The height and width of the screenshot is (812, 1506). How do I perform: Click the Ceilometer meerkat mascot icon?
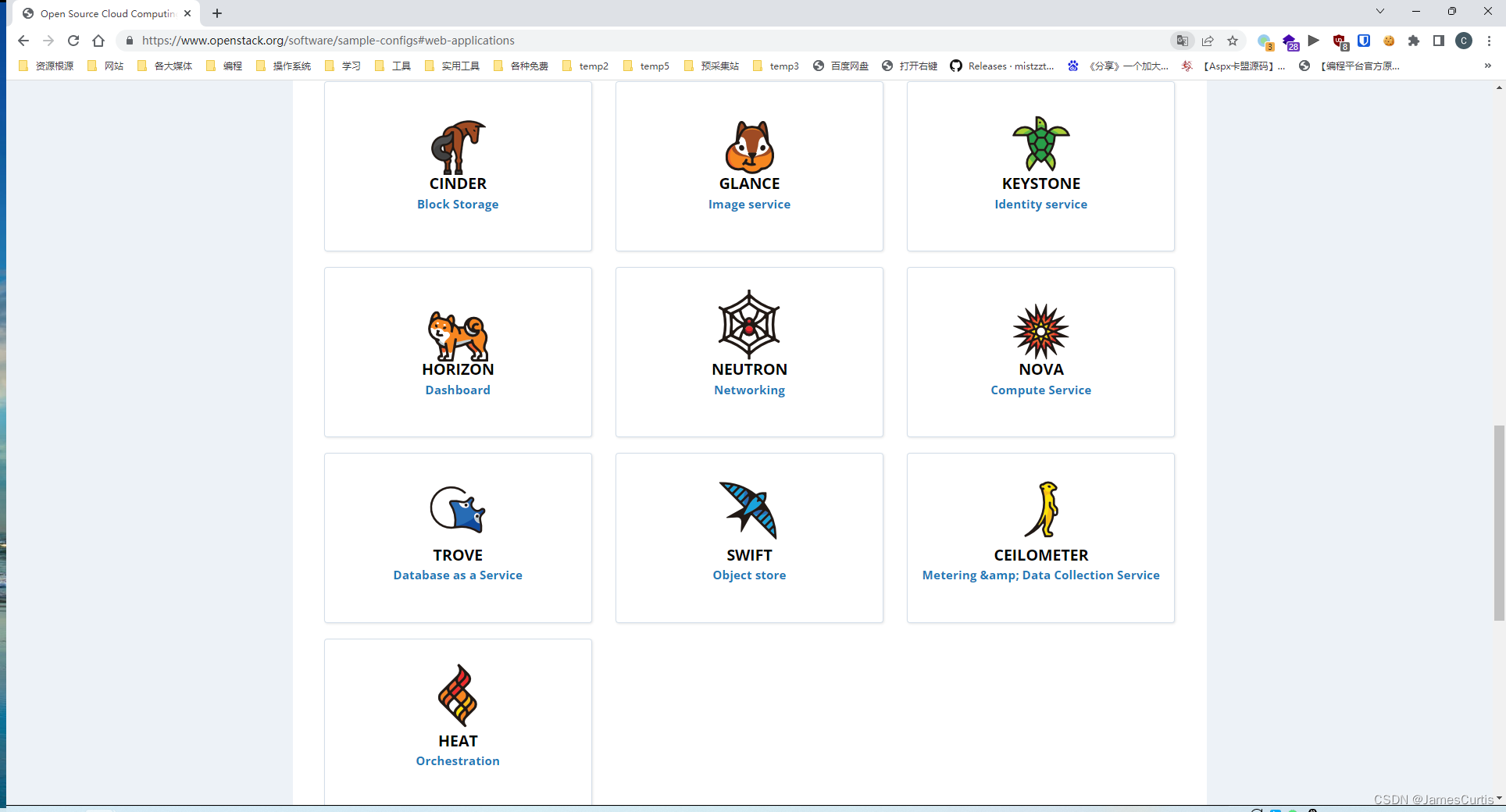coord(1042,509)
